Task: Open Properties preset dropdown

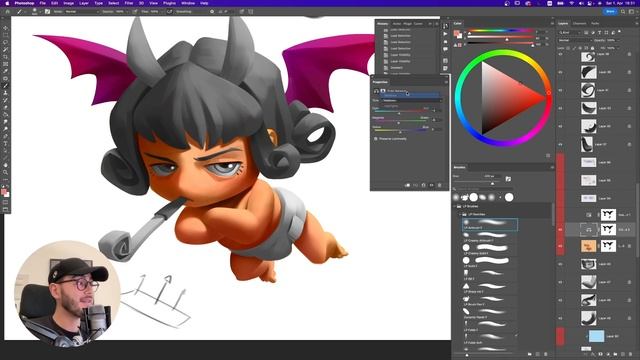Action: pyautogui.click(x=412, y=100)
